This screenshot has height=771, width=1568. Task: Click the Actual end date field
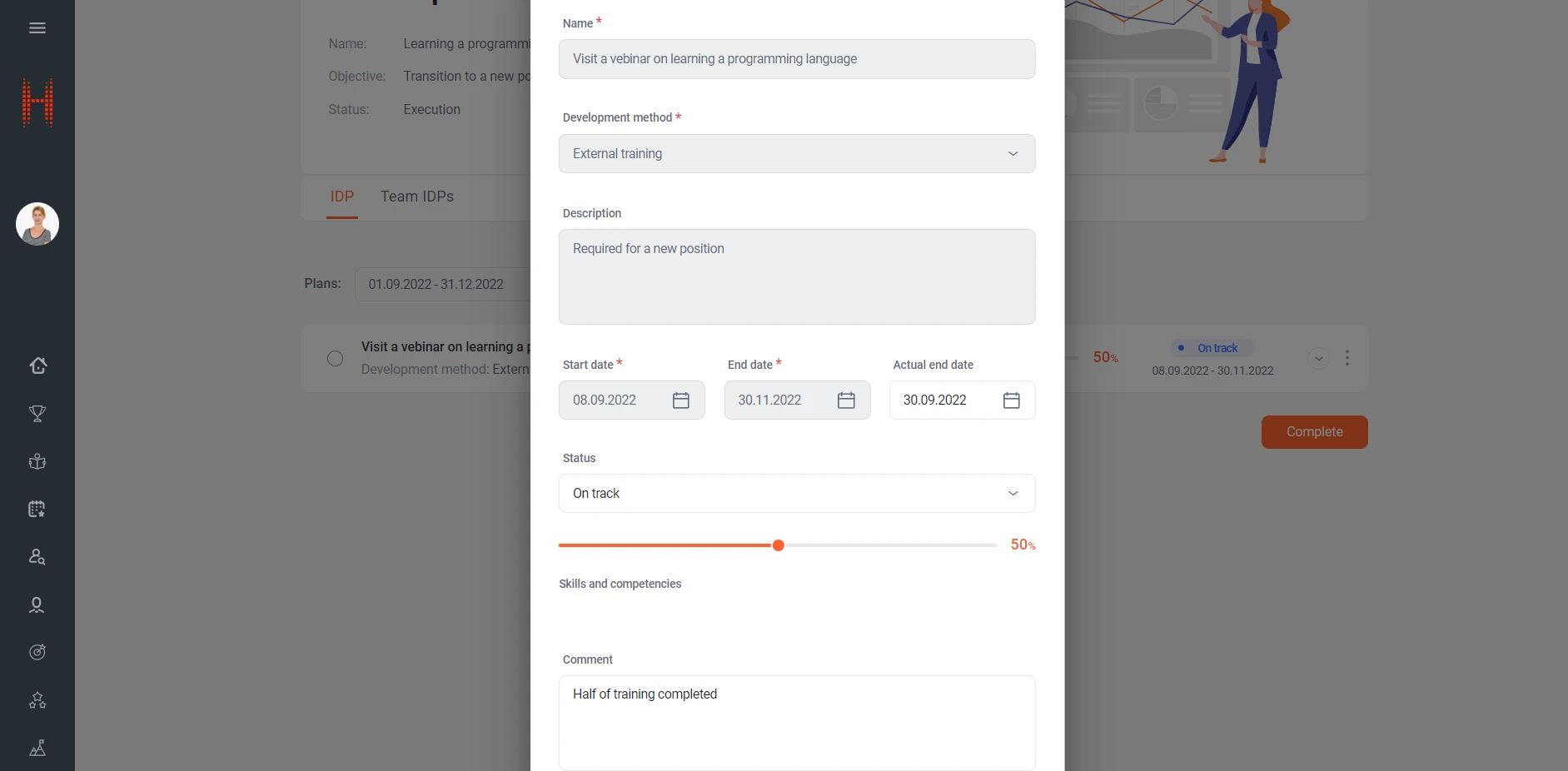(945, 400)
